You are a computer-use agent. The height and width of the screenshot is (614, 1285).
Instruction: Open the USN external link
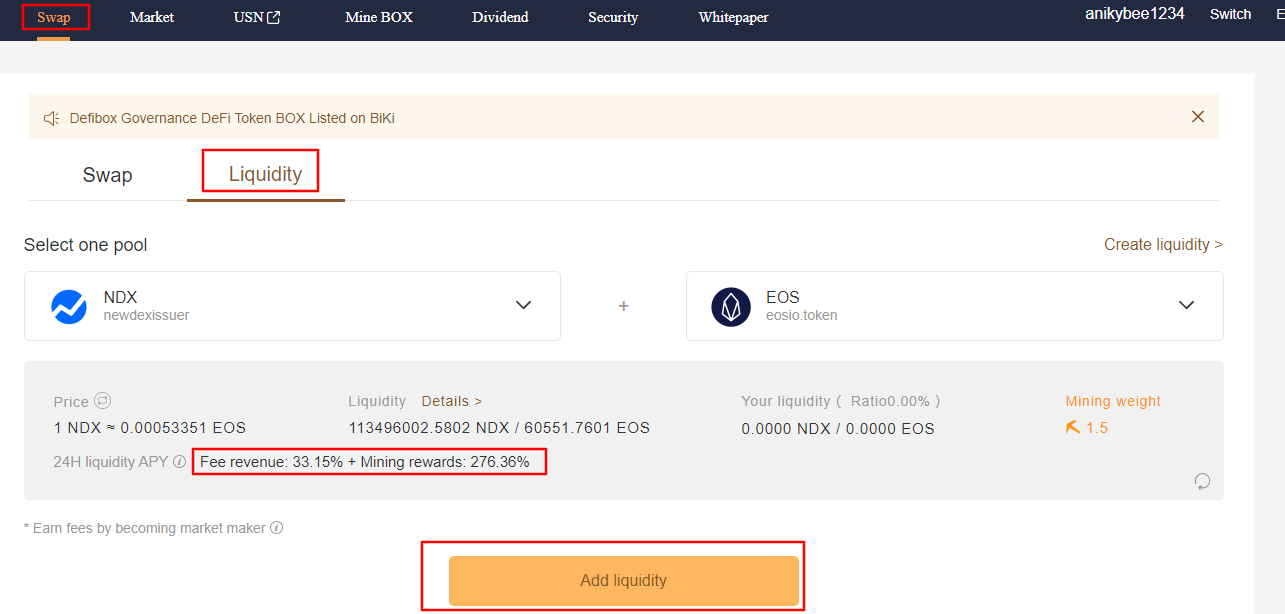(x=257, y=17)
